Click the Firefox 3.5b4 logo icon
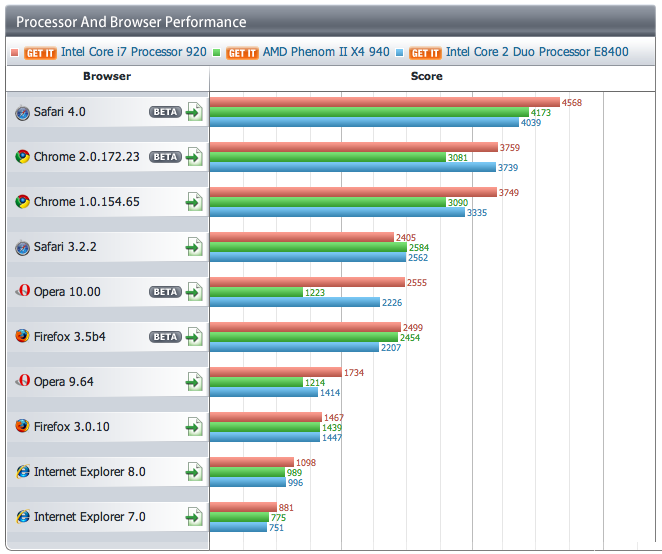The width and height of the screenshot is (662, 554). (22, 336)
